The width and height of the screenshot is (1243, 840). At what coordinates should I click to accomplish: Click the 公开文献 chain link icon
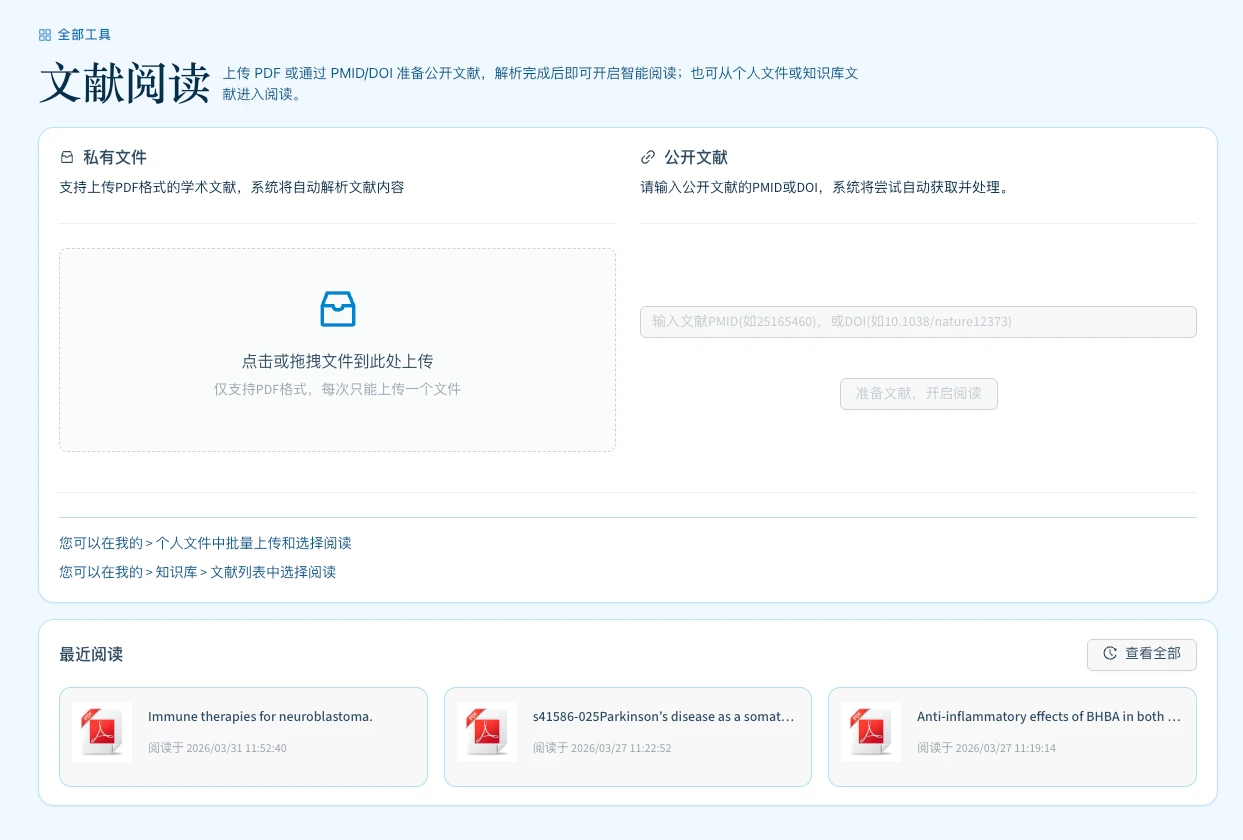(648, 158)
